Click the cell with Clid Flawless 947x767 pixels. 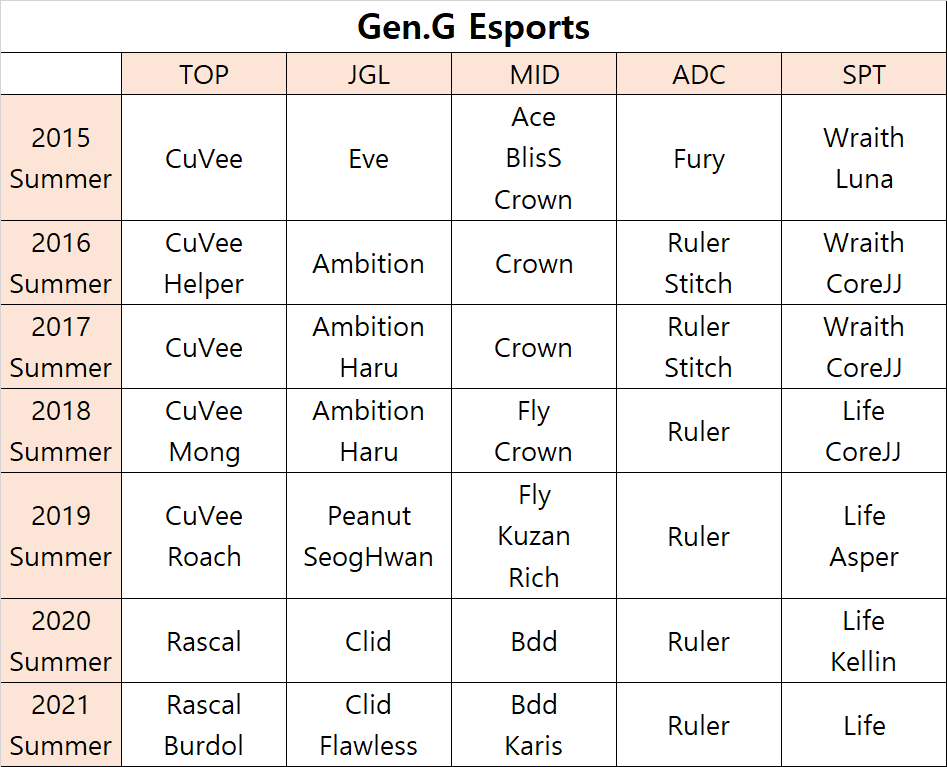coord(369,725)
